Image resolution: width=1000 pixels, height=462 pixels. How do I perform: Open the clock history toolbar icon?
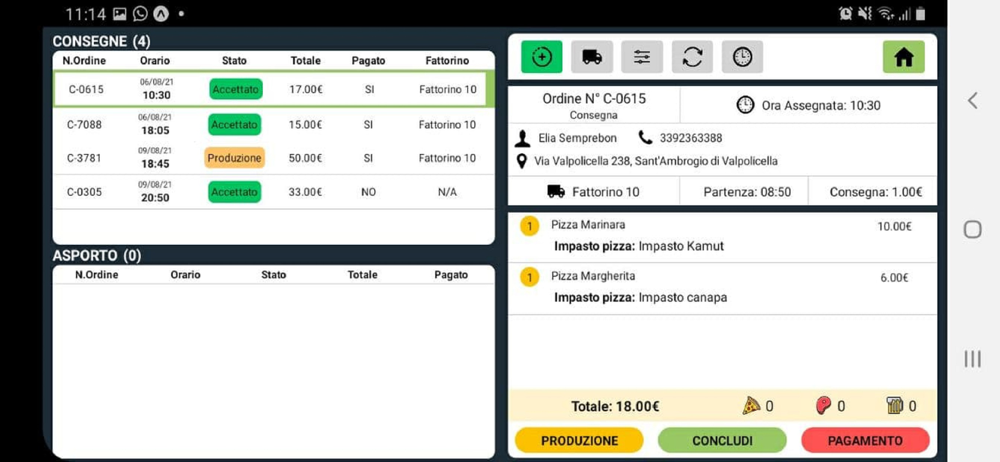[742, 57]
